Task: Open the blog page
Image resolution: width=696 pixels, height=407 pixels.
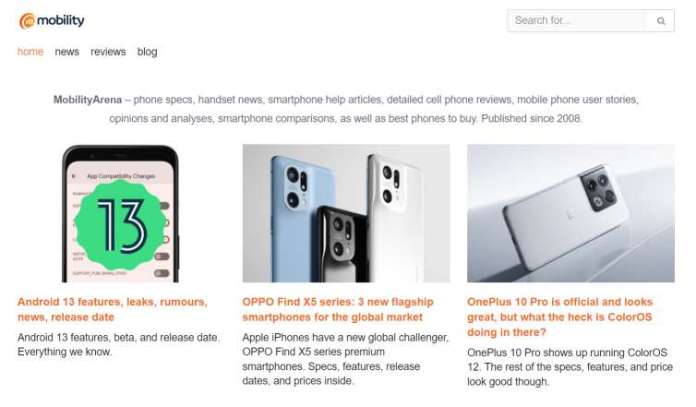Action: [x=147, y=52]
